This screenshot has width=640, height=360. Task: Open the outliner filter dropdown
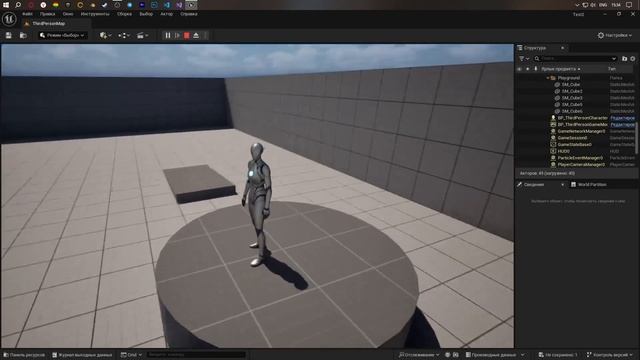(x=524, y=59)
